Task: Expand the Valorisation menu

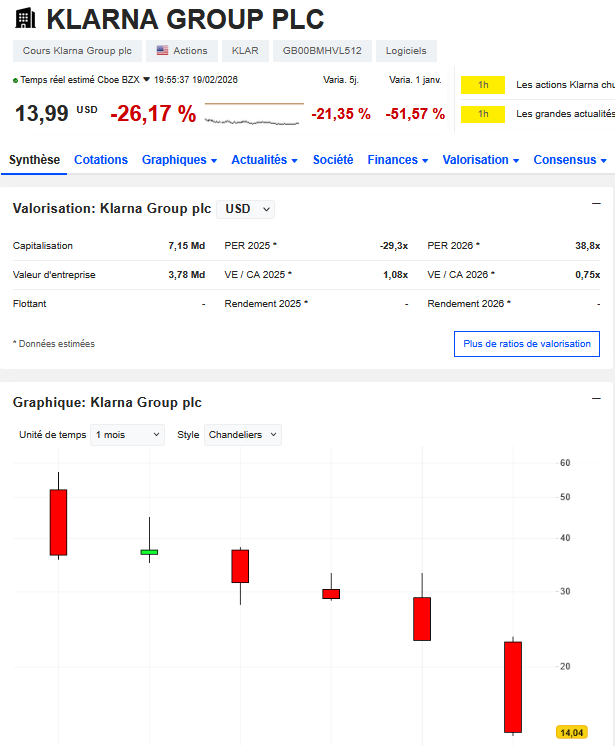Action: tap(480, 160)
